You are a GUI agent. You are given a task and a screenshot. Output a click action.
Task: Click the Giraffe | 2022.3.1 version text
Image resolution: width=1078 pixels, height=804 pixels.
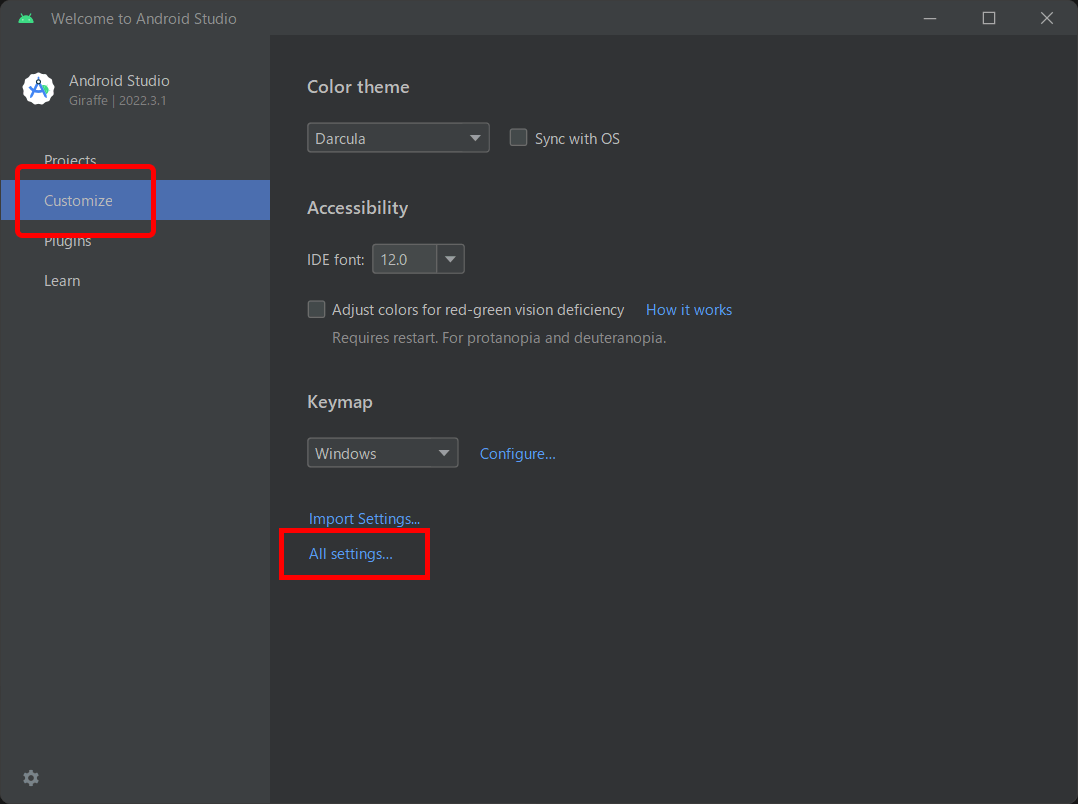point(118,100)
